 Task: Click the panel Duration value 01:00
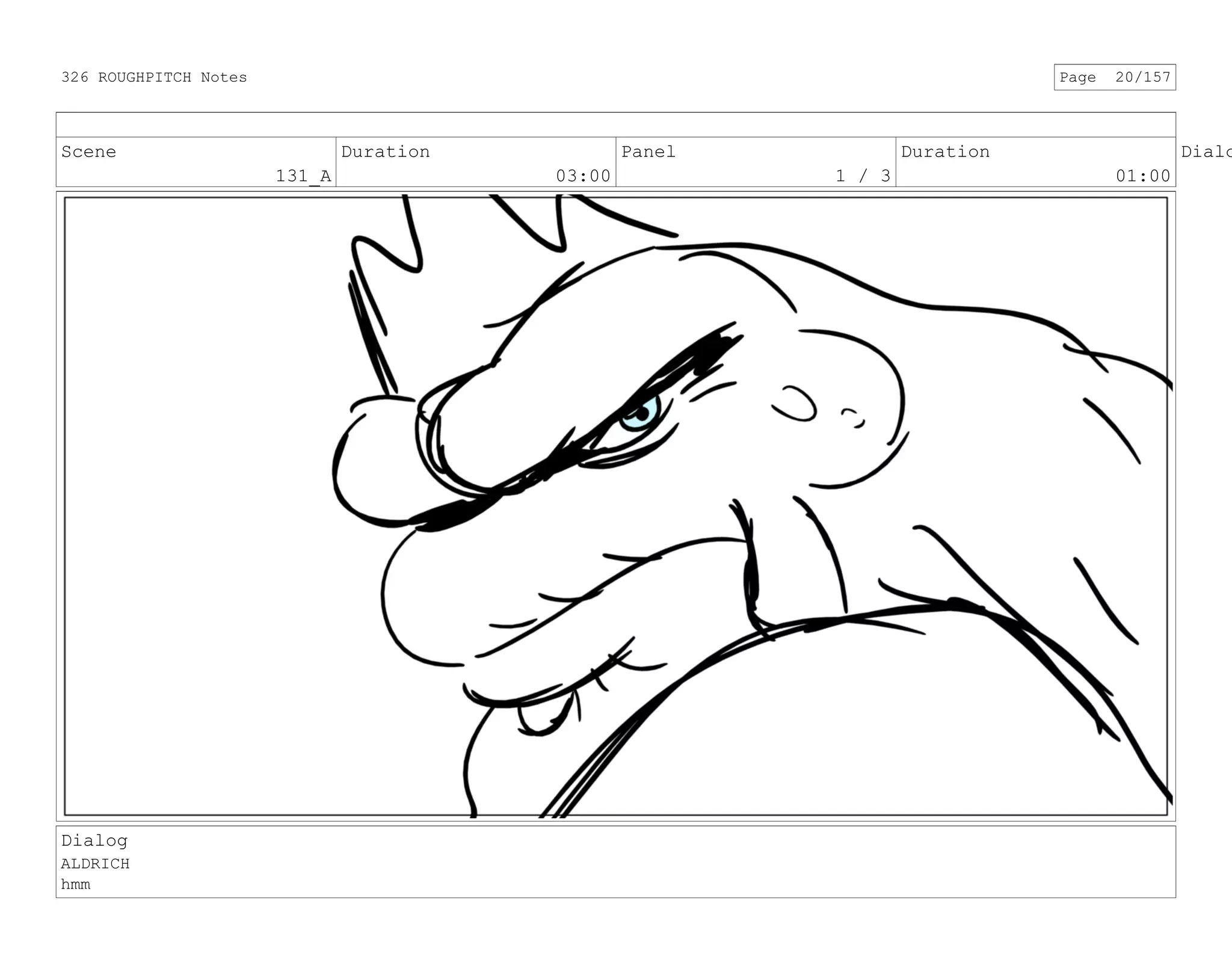(1142, 176)
